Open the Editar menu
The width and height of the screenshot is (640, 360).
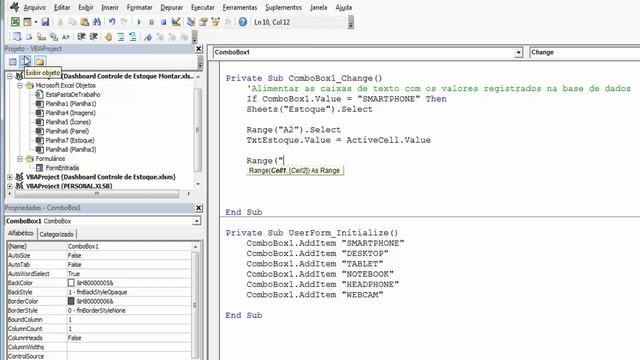pyautogui.click(x=62, y=7)
